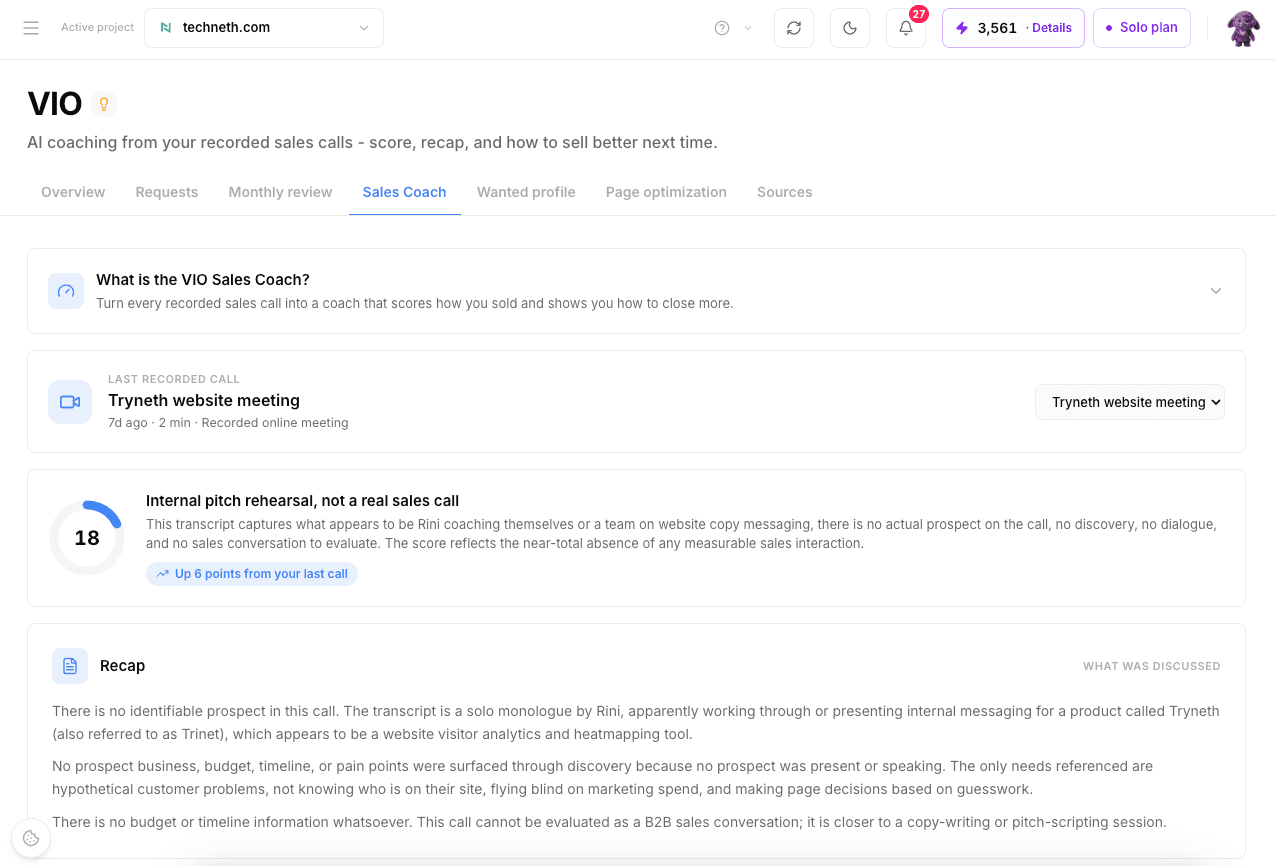The image size is (1276, 866).
Task: Click the technet.com logo icon in selector
Action: (x=166, y=28)
